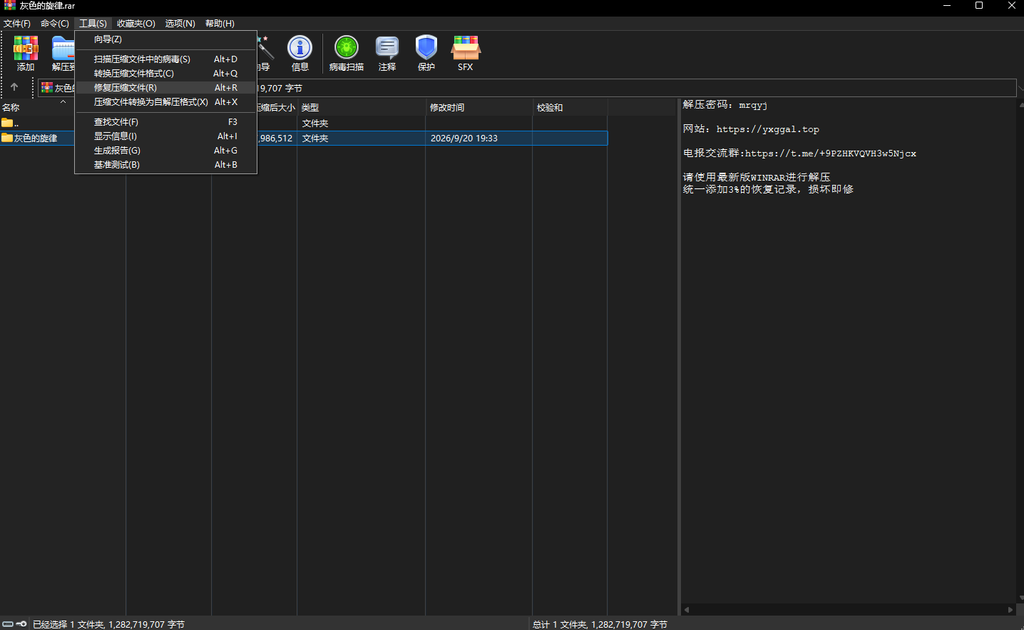Viewport: 1024px width, 630px height.
Task: Click the comment pane's right scroll arrow
Action: point(1010,610)
